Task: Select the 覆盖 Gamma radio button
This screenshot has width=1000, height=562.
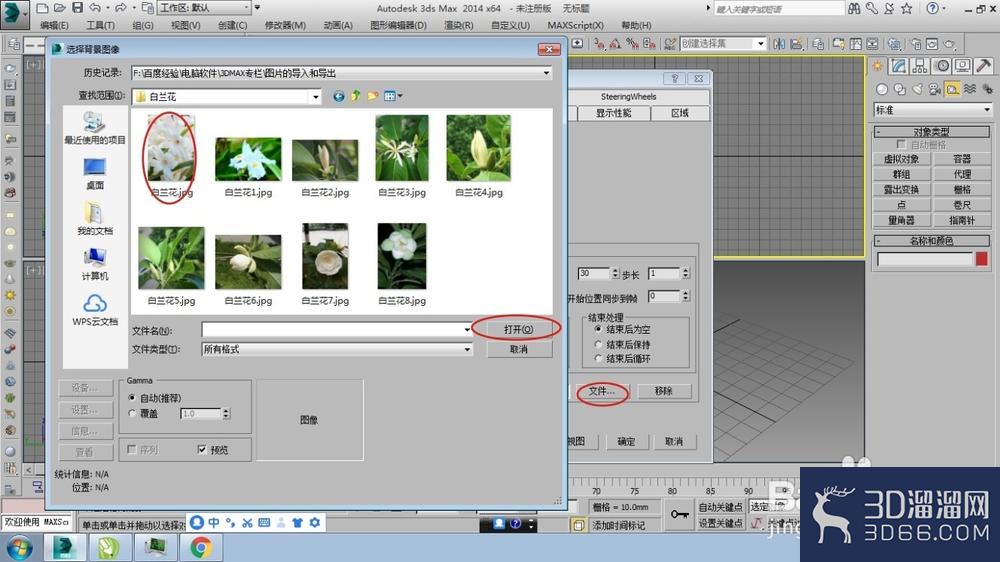Action: click(x=132, y=413)
